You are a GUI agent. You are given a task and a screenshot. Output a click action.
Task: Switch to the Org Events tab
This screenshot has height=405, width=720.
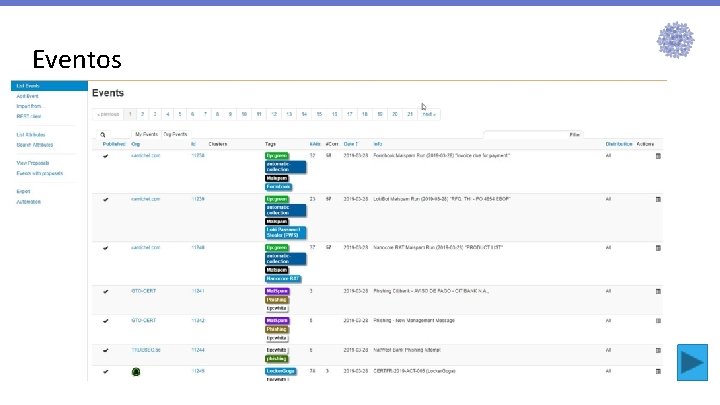click(x=175, y=135)
